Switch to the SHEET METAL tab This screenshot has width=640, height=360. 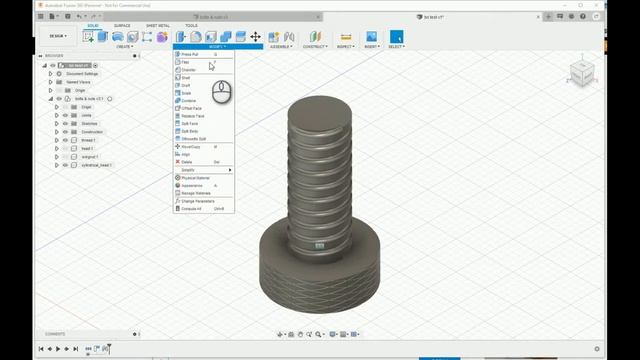(x=158, y=26)
